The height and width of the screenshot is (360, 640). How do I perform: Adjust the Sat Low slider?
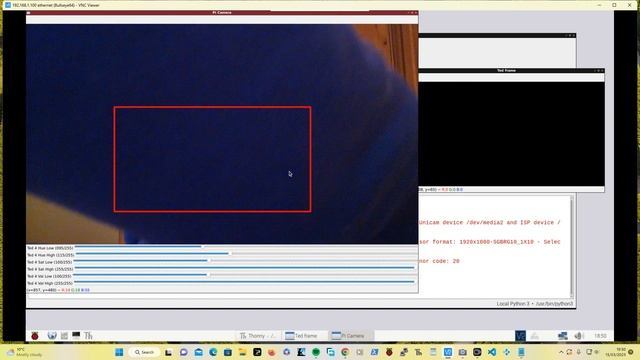[245, 261]
